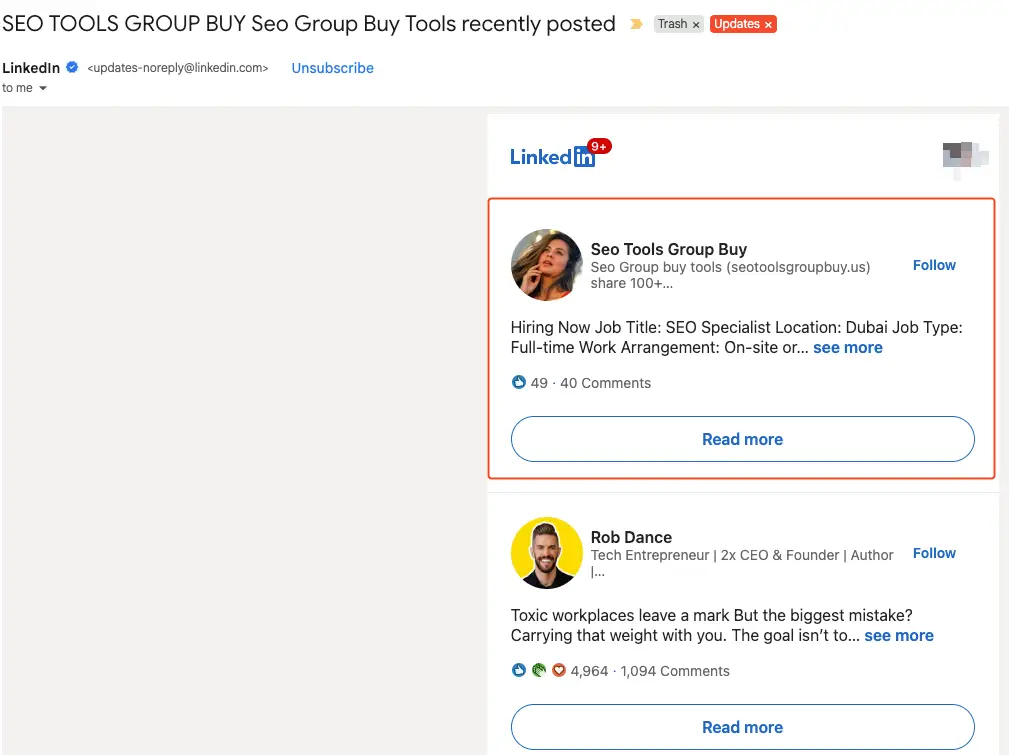Remove the Updates label via its x
This screenshot has width=1009, height=755.
click(x=768, y=25)
